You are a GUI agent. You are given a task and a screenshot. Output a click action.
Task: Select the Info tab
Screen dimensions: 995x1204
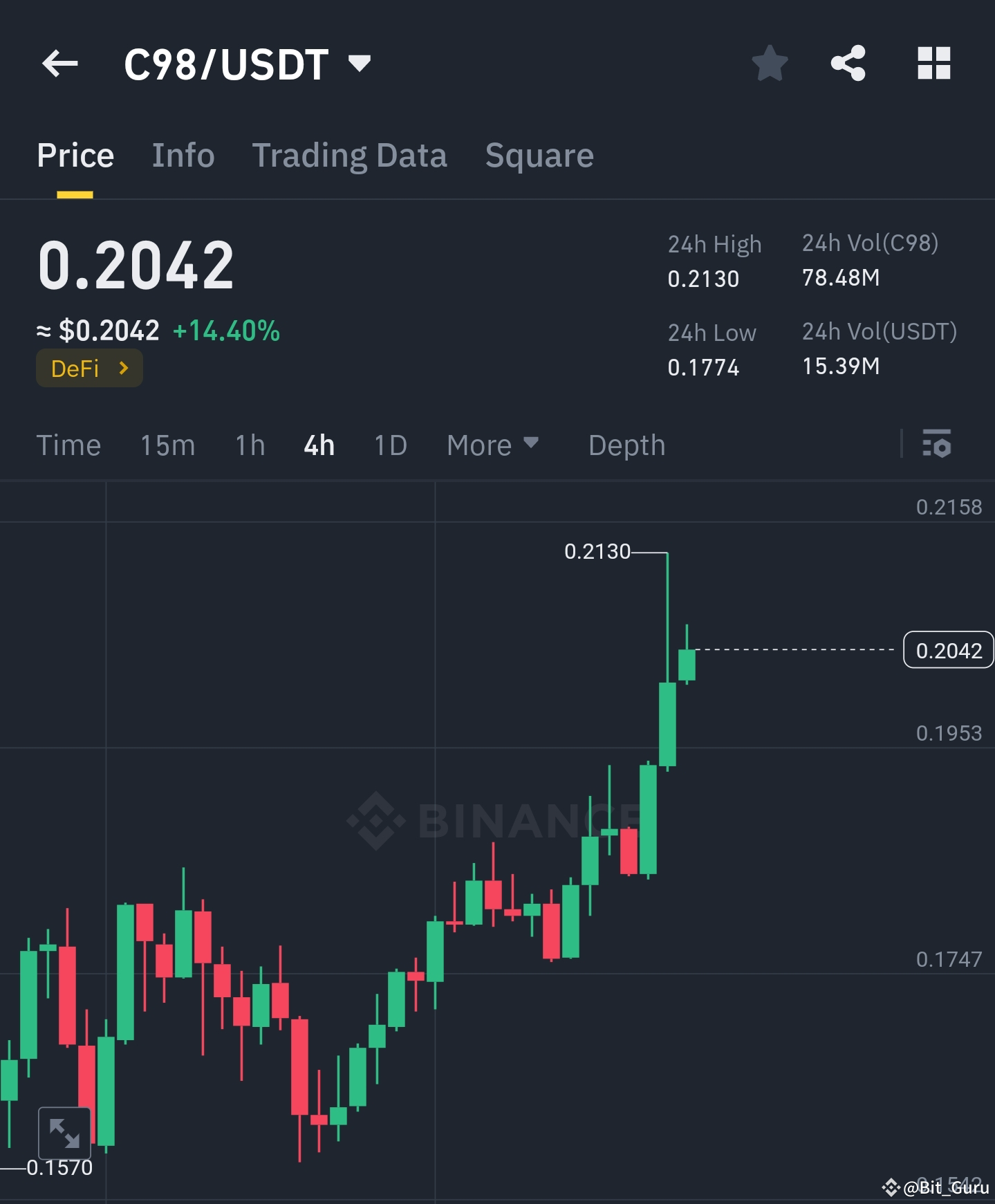pyautogui.click(x=183, y=155)
